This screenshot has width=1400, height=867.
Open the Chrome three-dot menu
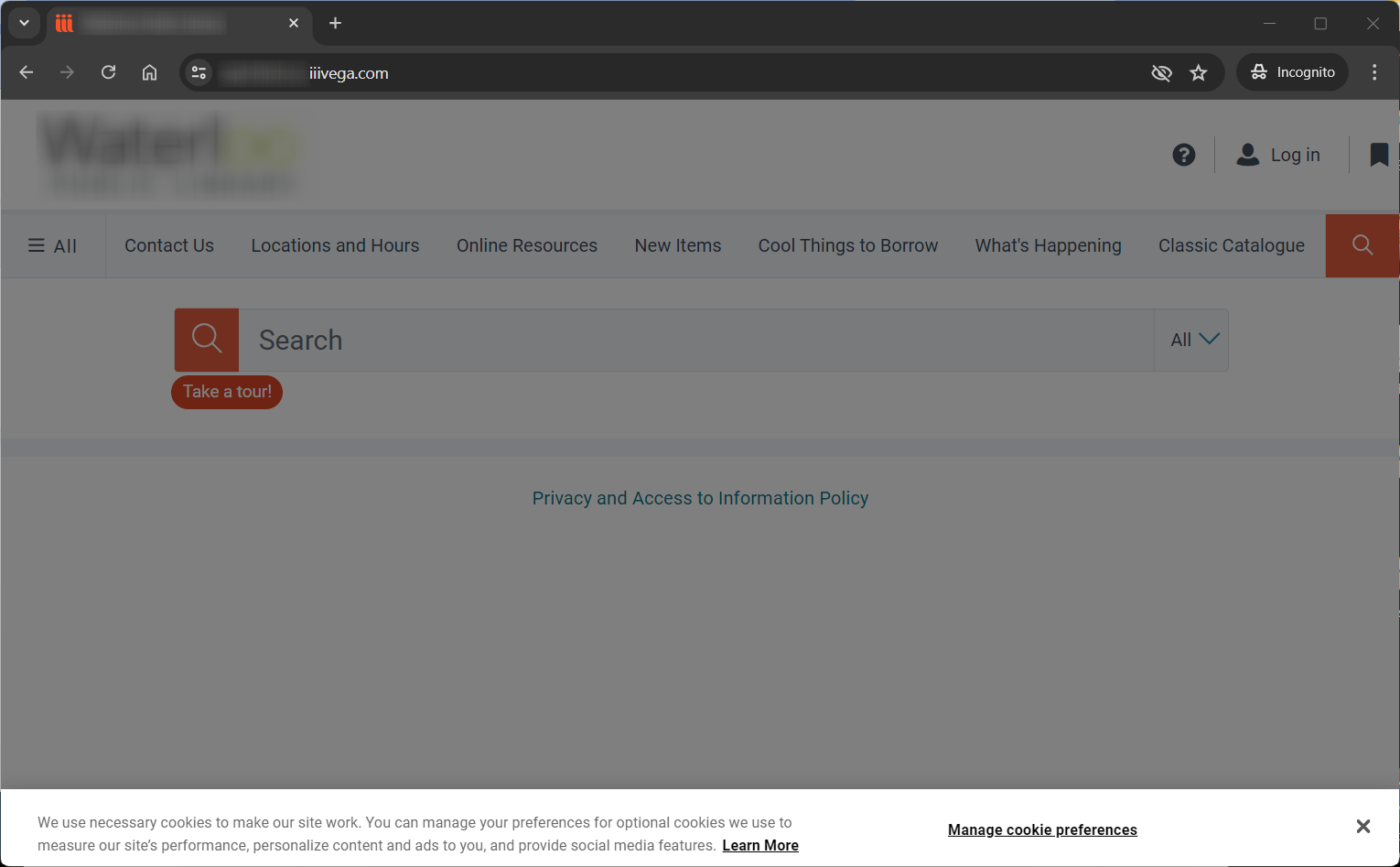[x=1373, y=72]
